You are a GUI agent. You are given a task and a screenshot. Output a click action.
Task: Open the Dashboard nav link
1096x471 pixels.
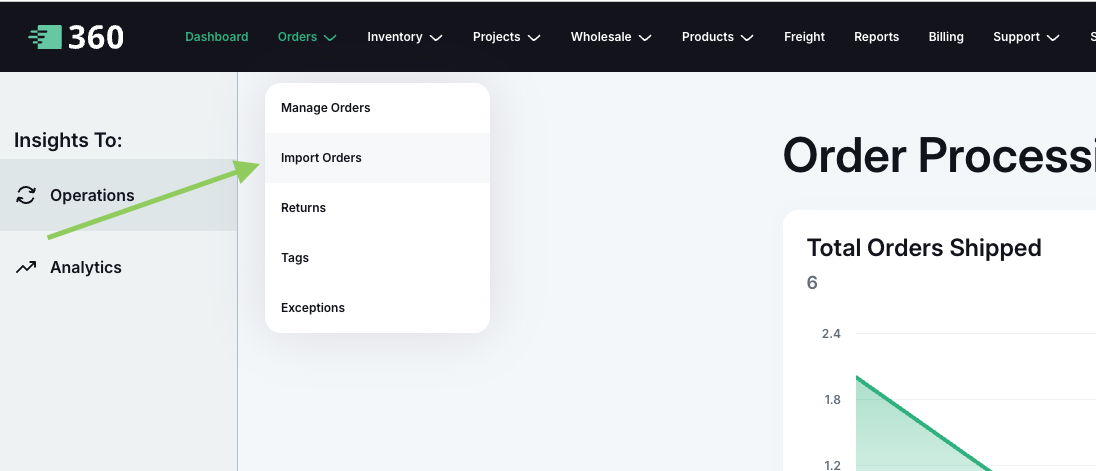tap(216, 37)
